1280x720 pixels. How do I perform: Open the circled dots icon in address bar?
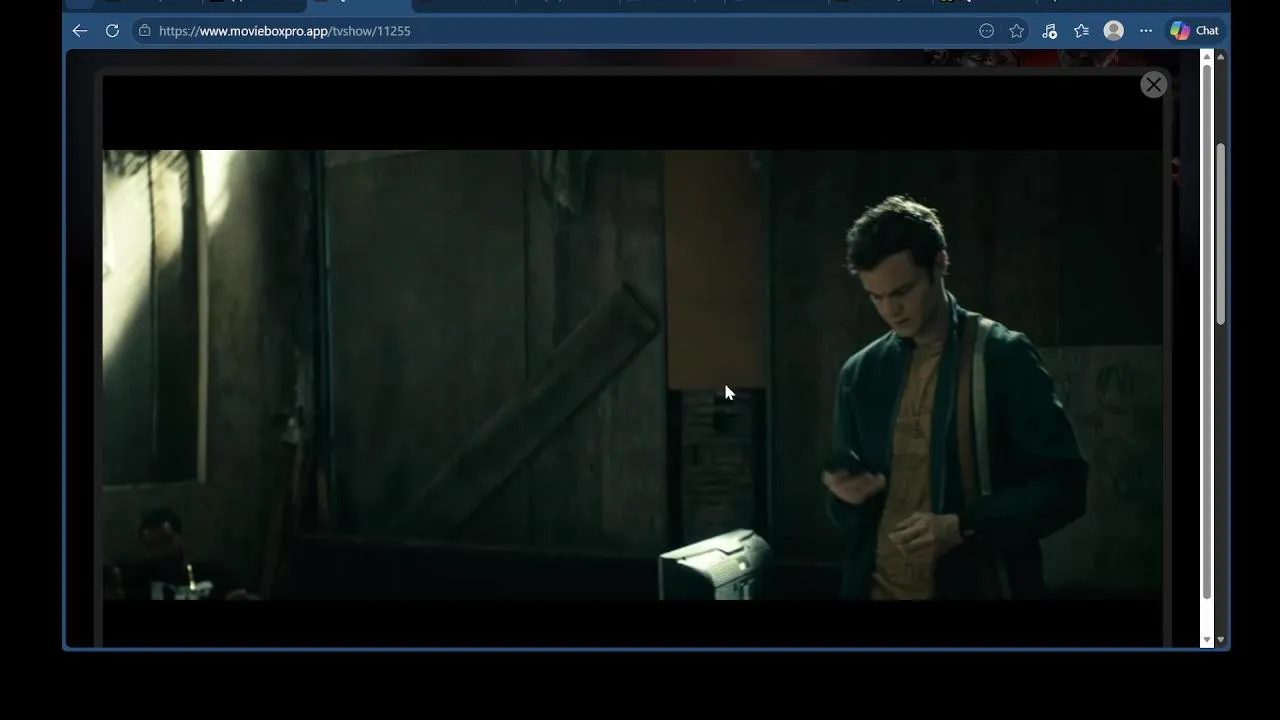(x=986, y=31)
